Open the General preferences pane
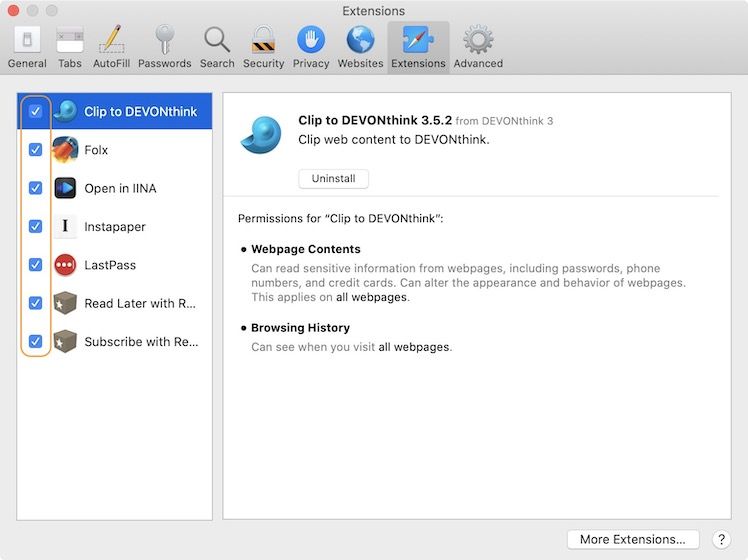This screenshot has width=748, height=560. (27, 47)
